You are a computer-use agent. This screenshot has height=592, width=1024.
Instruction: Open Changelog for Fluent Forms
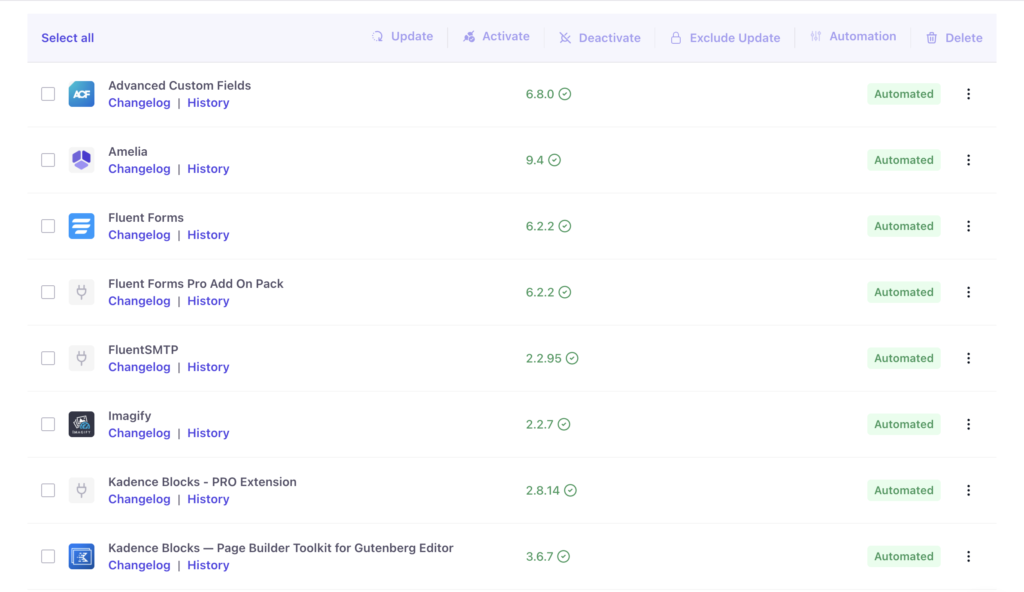click(139, 235)
